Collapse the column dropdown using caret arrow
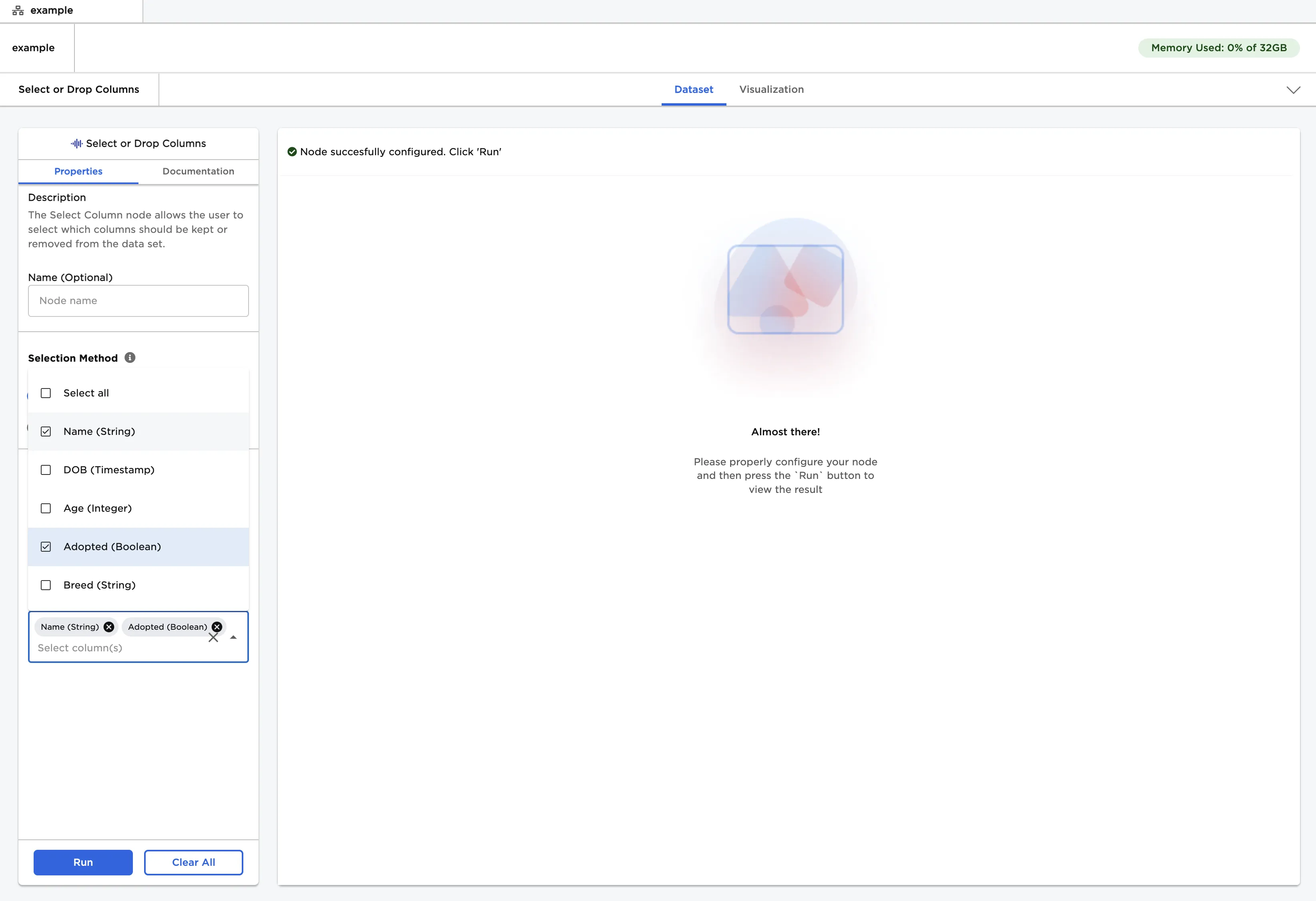This screenshot has width=1316, height=901. 233,637
